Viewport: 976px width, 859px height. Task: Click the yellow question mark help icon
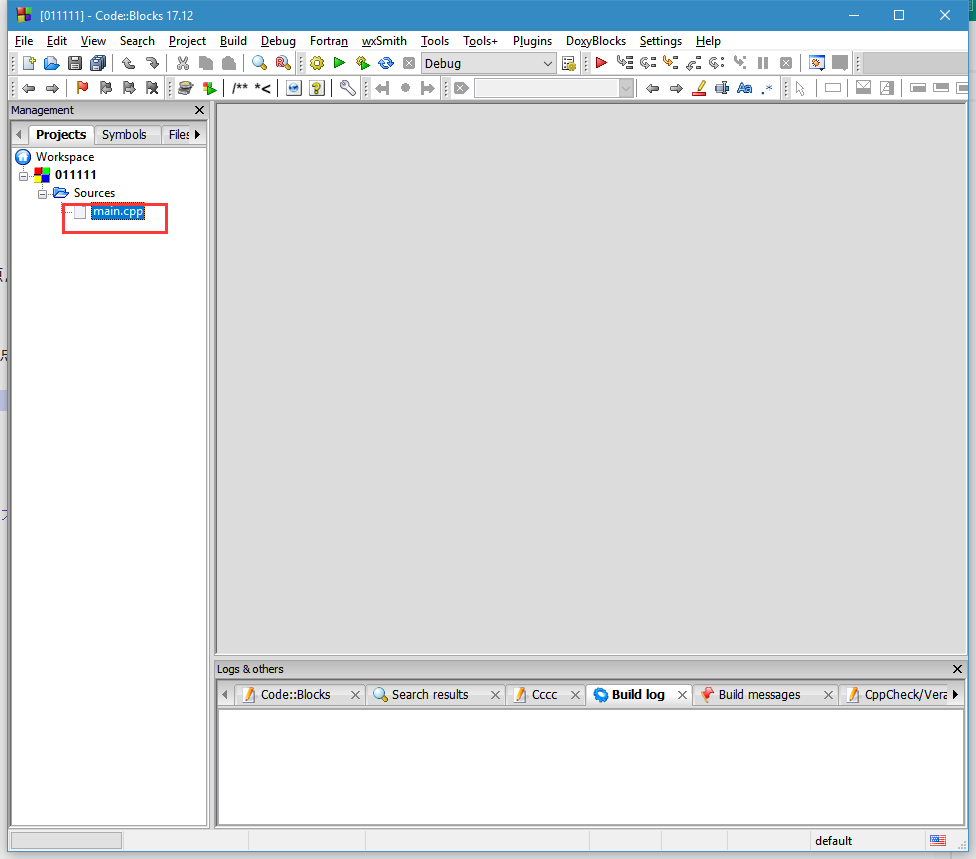(317, 88)
